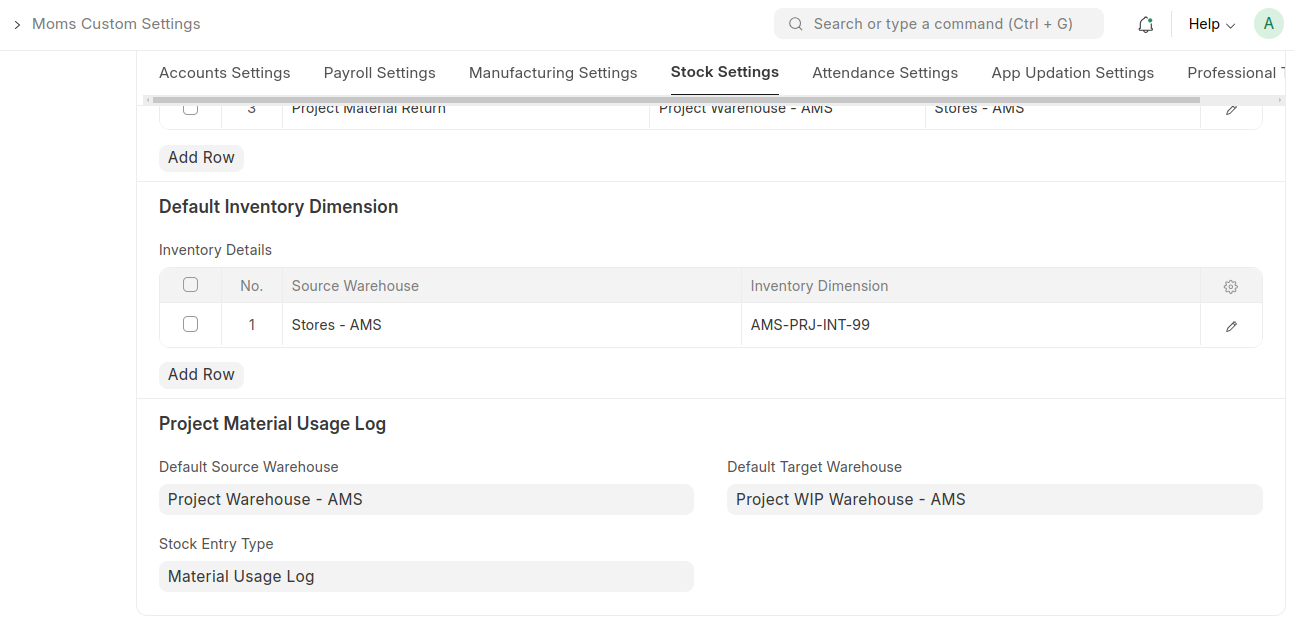This screenshot has height=637, width=1294.
Task: Add Row to the Inventory Details table
Action: click(201, 374)
